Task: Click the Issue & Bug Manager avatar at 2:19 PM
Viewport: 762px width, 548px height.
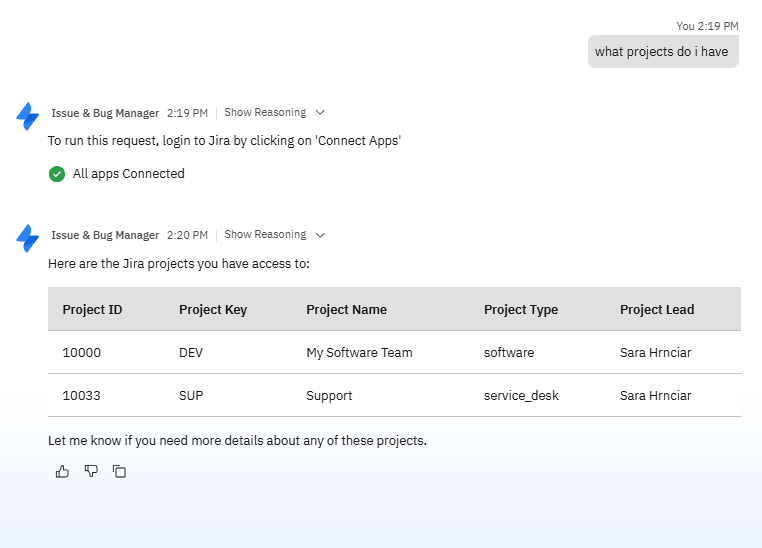Action: pos(28,116)
